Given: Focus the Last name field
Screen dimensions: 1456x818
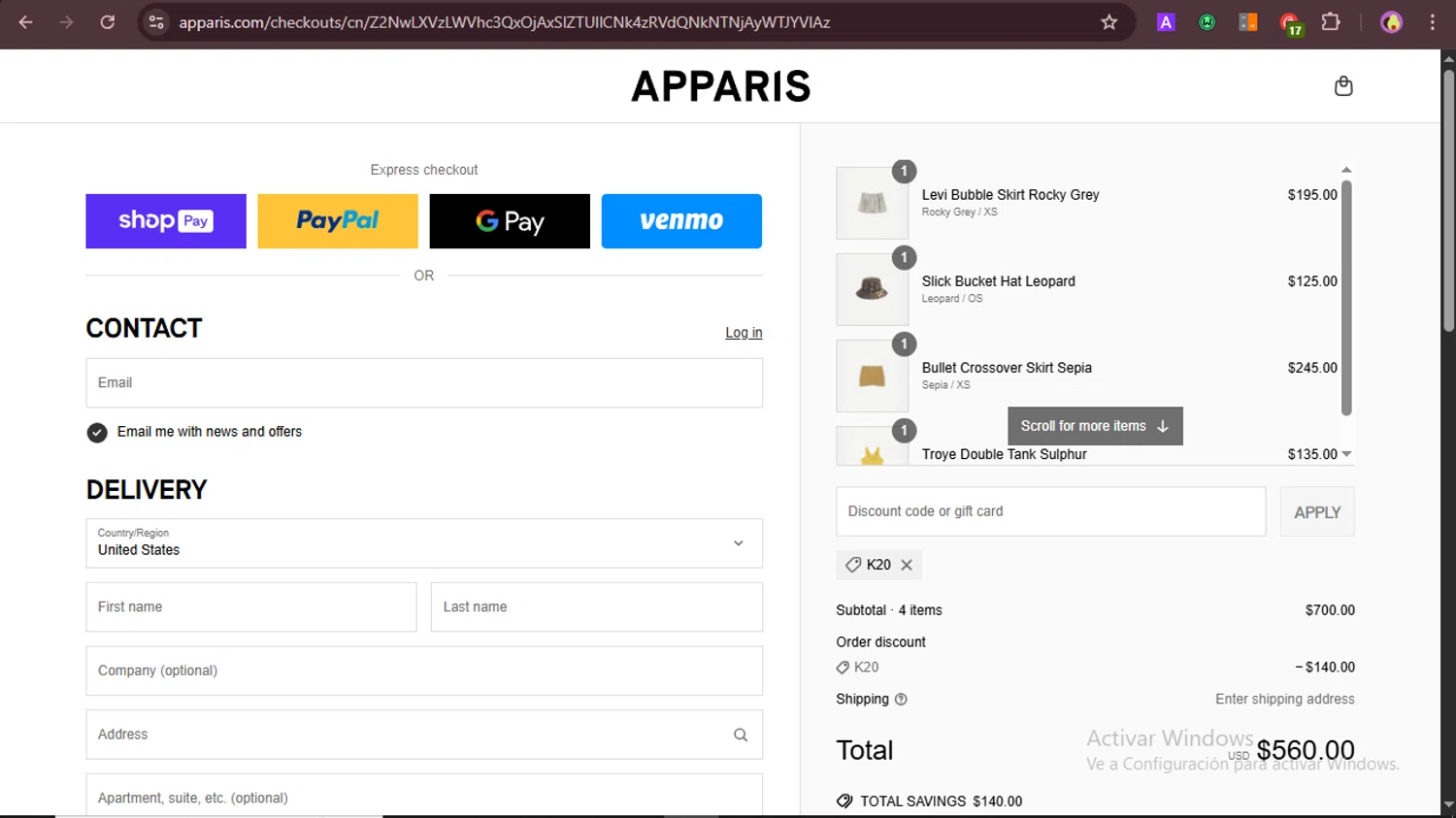Looking at the screenshot, I should [x=597, y=607].
